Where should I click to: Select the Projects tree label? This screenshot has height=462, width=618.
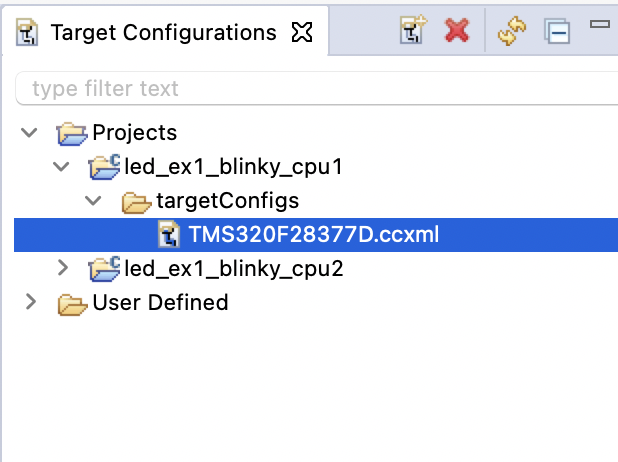(134, 132)
